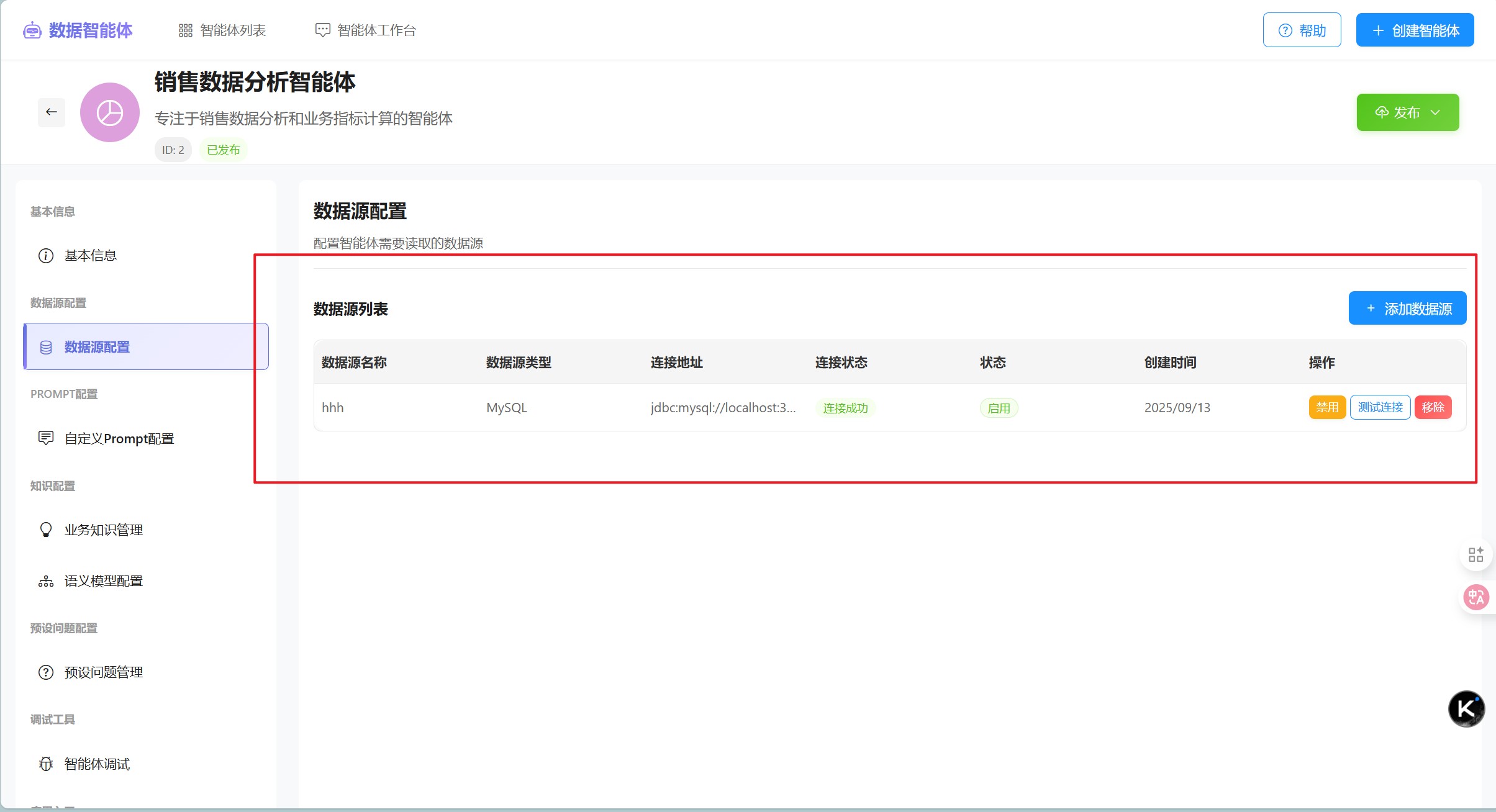Open the 智能体列表 nav tab
The height and width of the screenshot is (812, 1496).
(222, 30)
